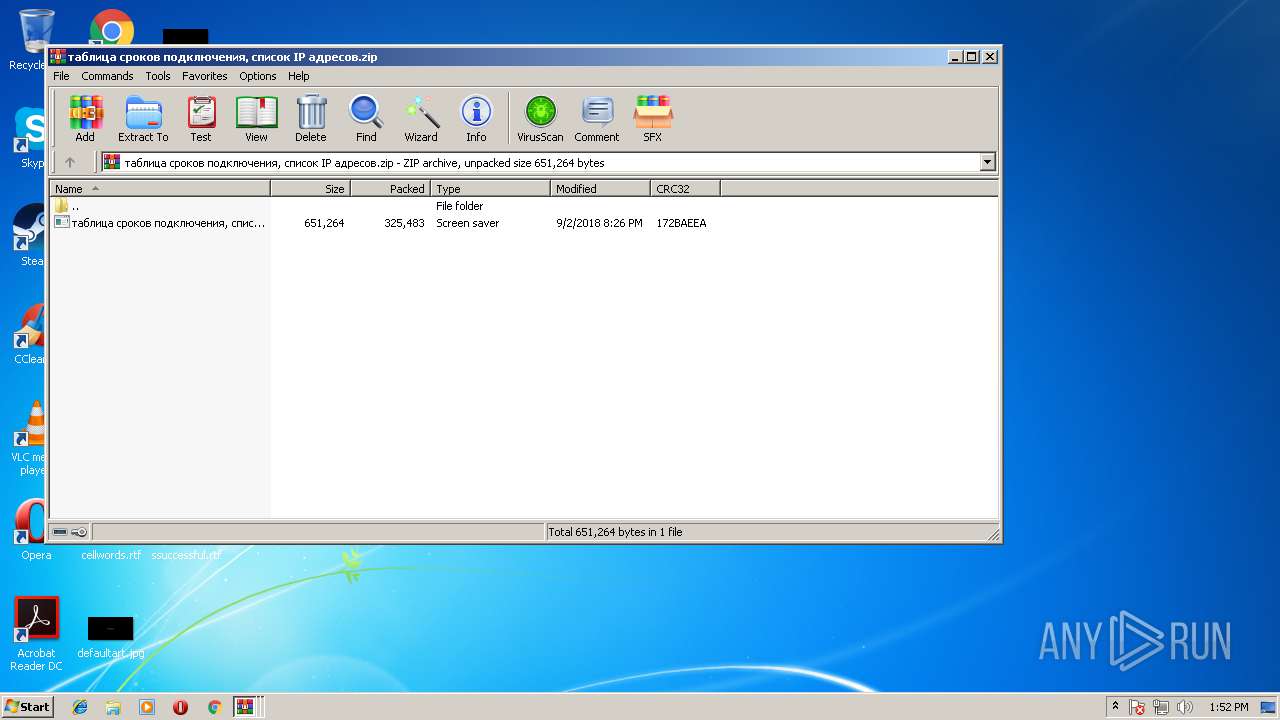Open VLC media player desktop shortcut
The image size is (1280, 720).
pos(30,438)
